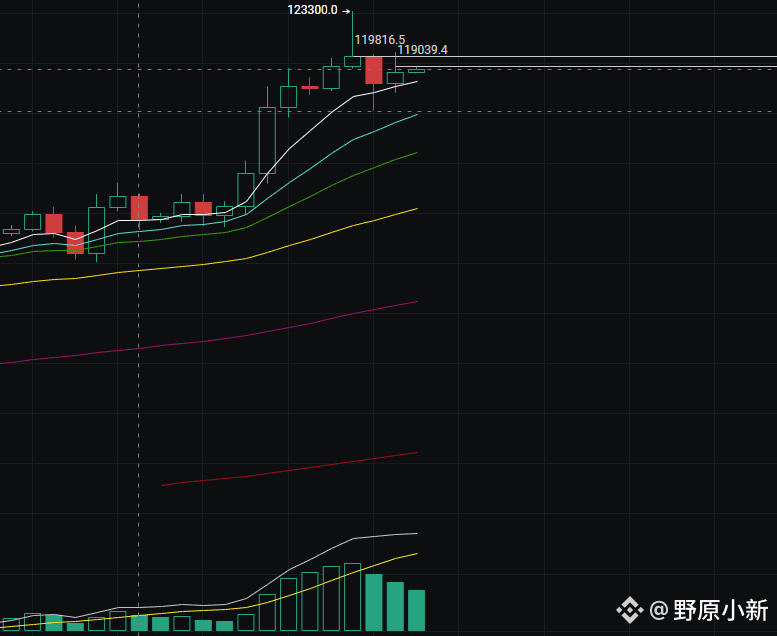Click the large red candle near 119816.5
This screenshot has height=636, width=777.
[374, 70]
